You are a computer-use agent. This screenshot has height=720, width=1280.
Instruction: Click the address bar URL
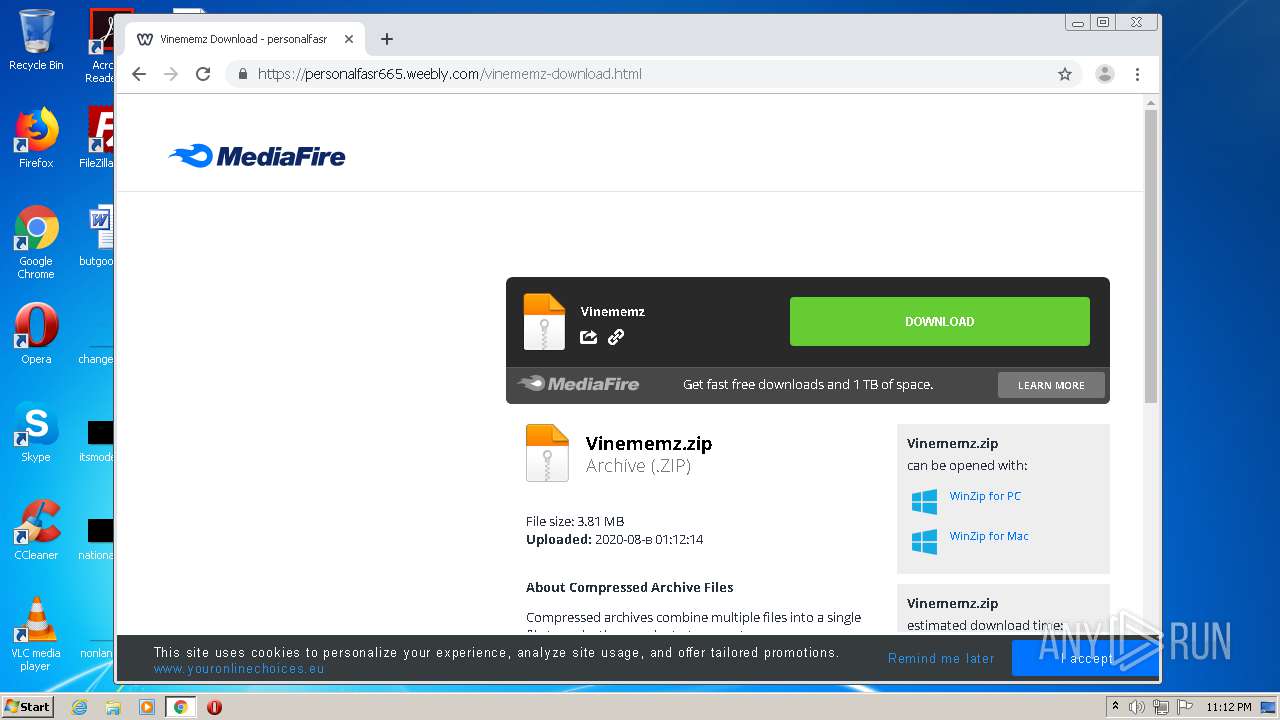tap(450, 74)
